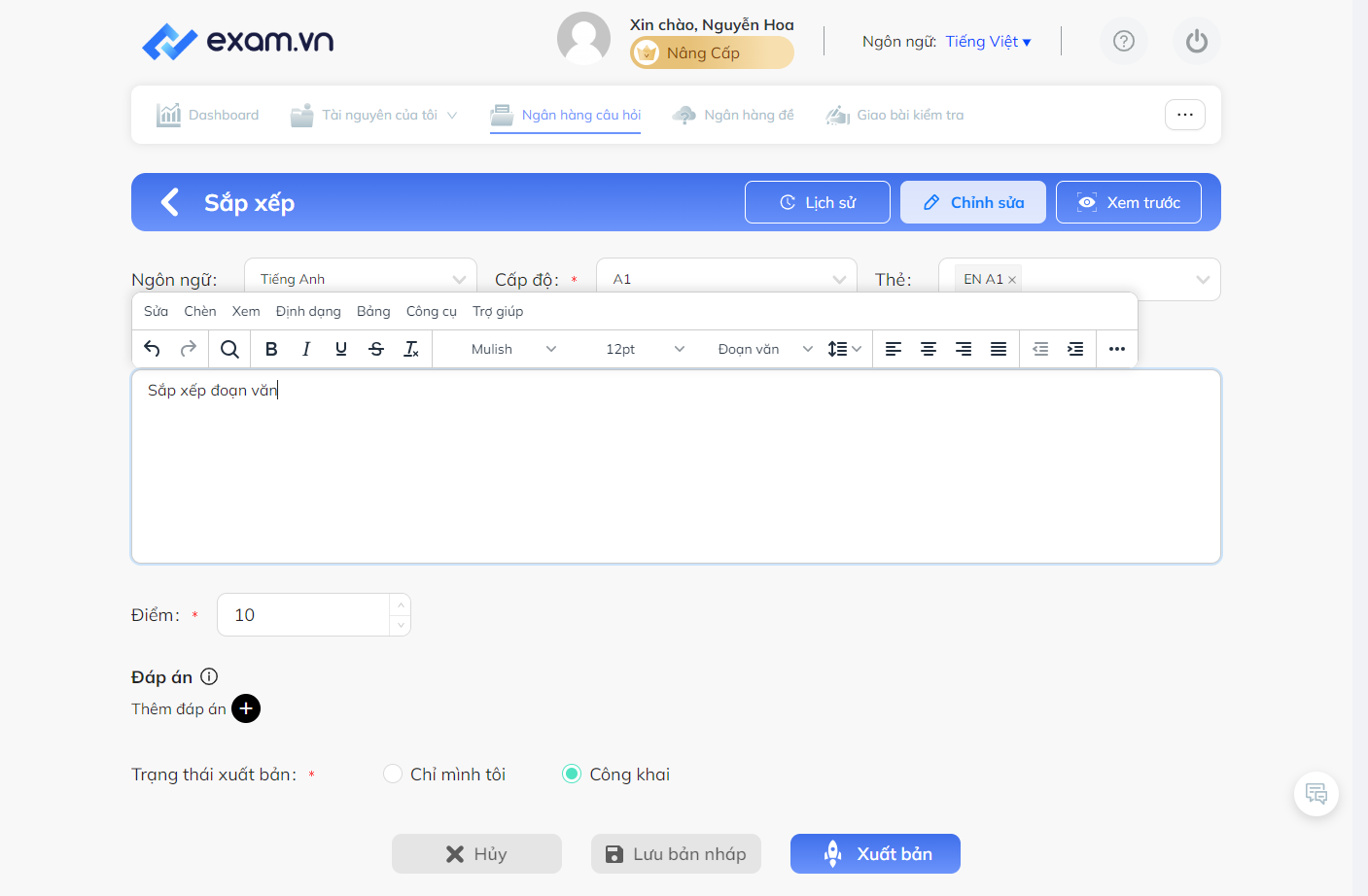Show more editor toolbar options
The width and height of the screenshot is (1368, 896).
click(x=1117, y=349)
